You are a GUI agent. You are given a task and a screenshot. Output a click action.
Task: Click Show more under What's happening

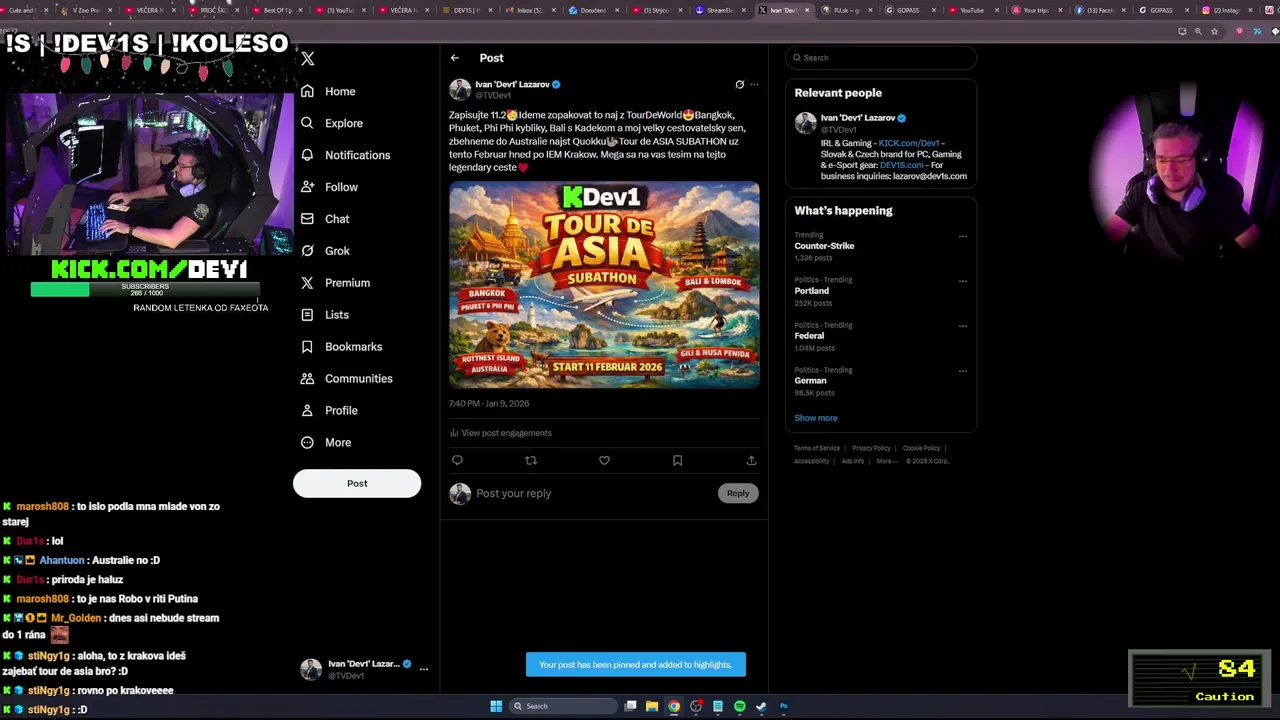(816, 418)
